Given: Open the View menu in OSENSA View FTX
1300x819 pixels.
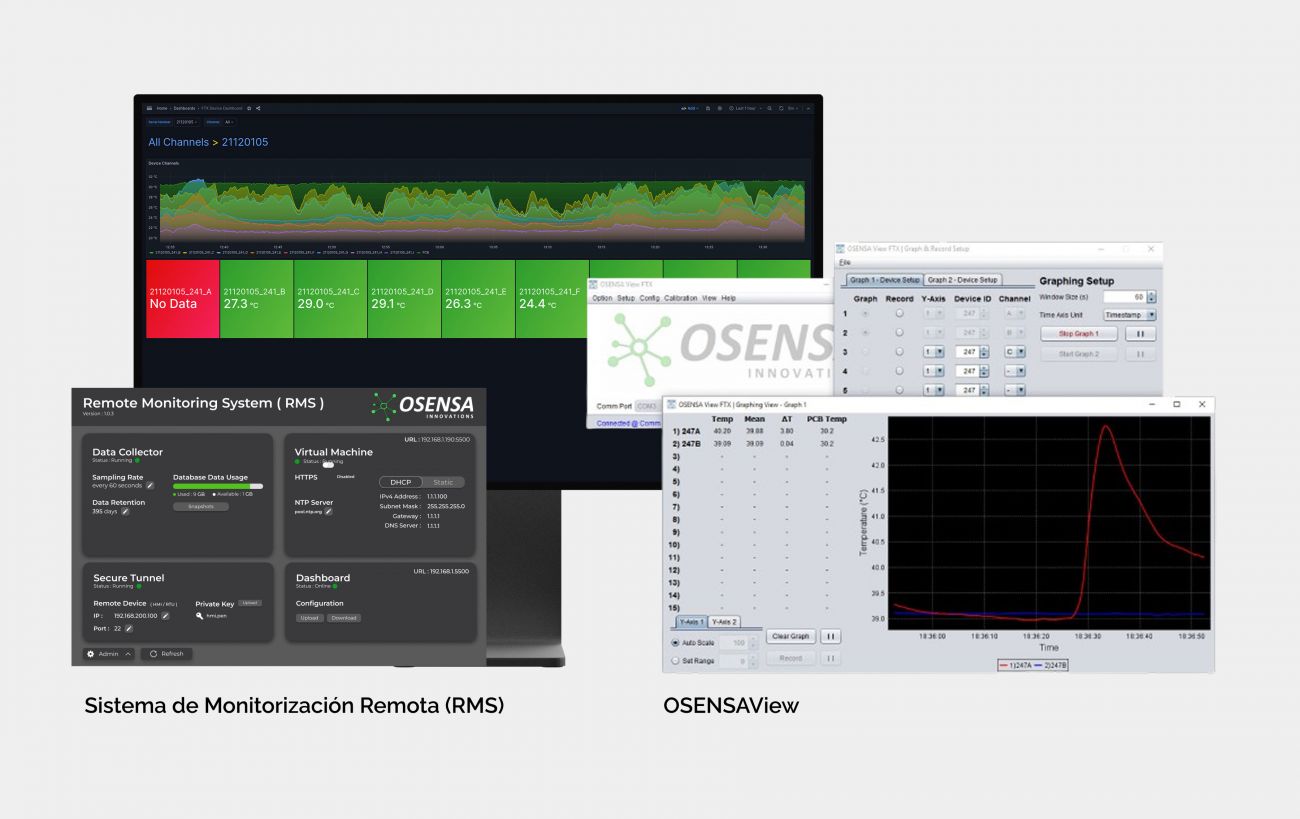Looking at the screenshot, I should (709, 298).
